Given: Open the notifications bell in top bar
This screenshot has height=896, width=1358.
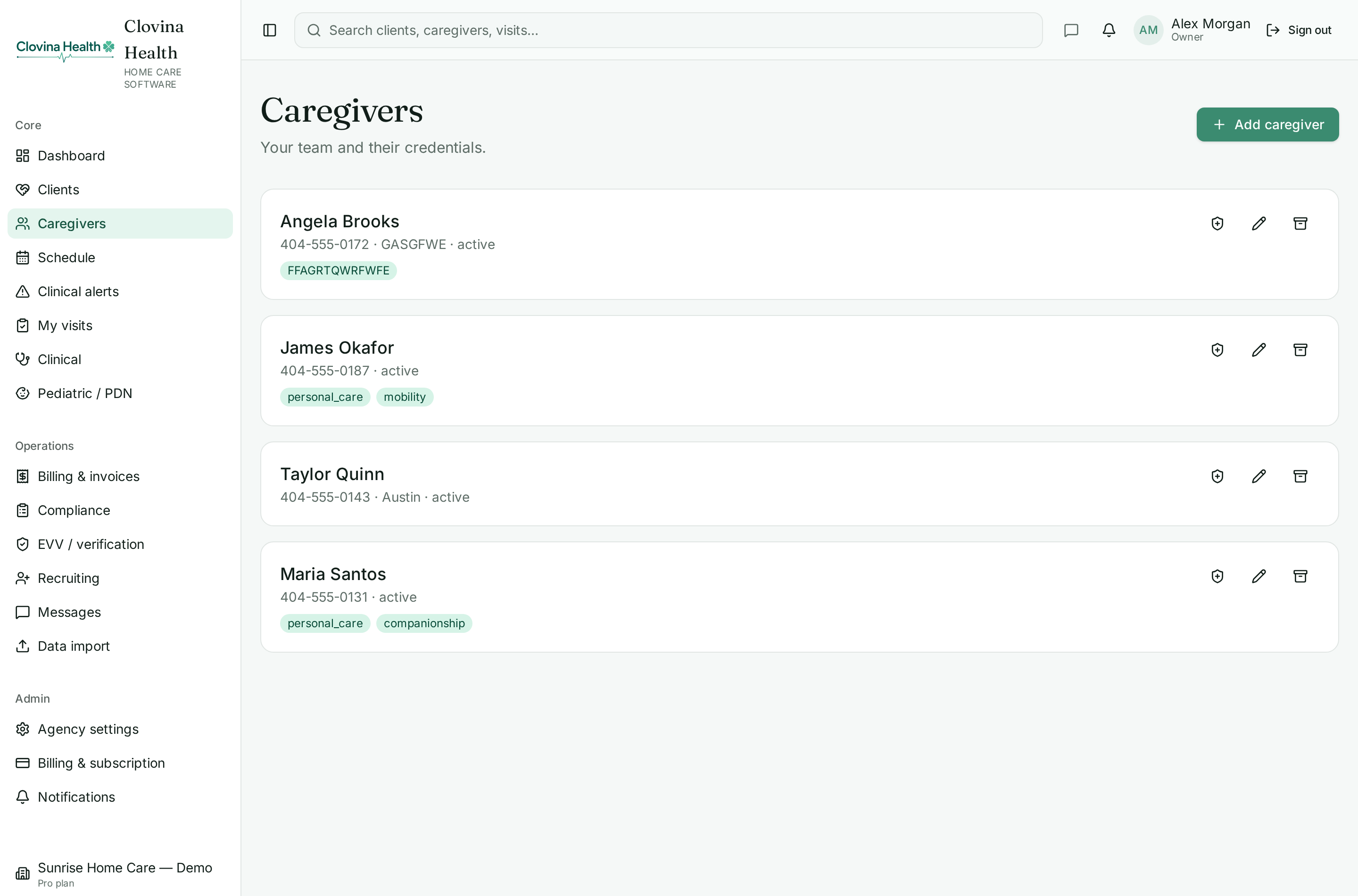Looking at the screenshot, I should pyautogui.click(x=1109, y=30).
